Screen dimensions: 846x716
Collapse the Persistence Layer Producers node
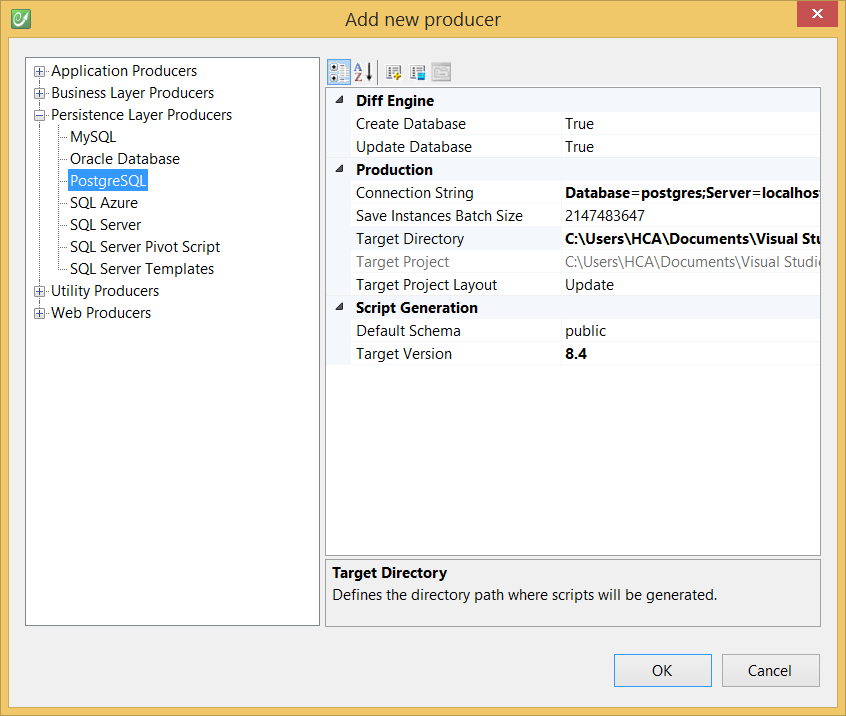[40, 115]
